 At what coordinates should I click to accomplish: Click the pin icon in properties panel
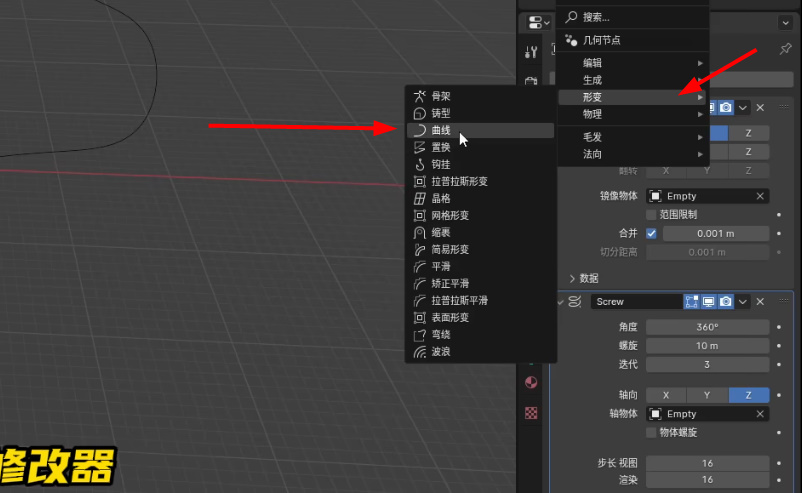pyautogui.click(x=785, y=50)
